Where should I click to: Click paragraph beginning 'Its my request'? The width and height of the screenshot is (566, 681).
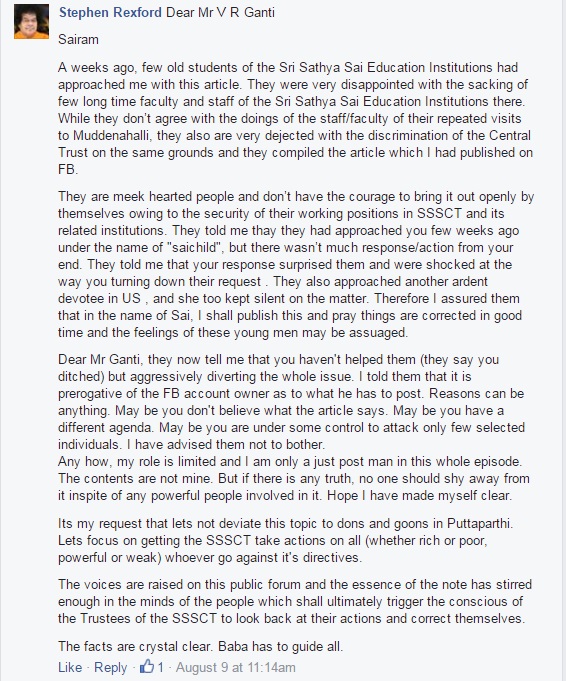tap(286, 540)
